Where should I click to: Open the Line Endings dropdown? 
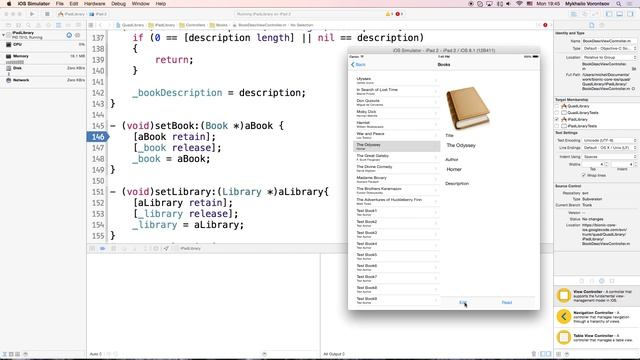click(x=608, y=148)
